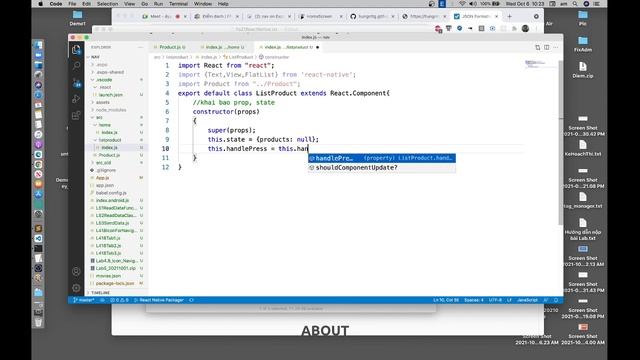
Task: Click the Wi-Fi icon in menu bar
Action: pyautogui.click(x=462, y=4)
